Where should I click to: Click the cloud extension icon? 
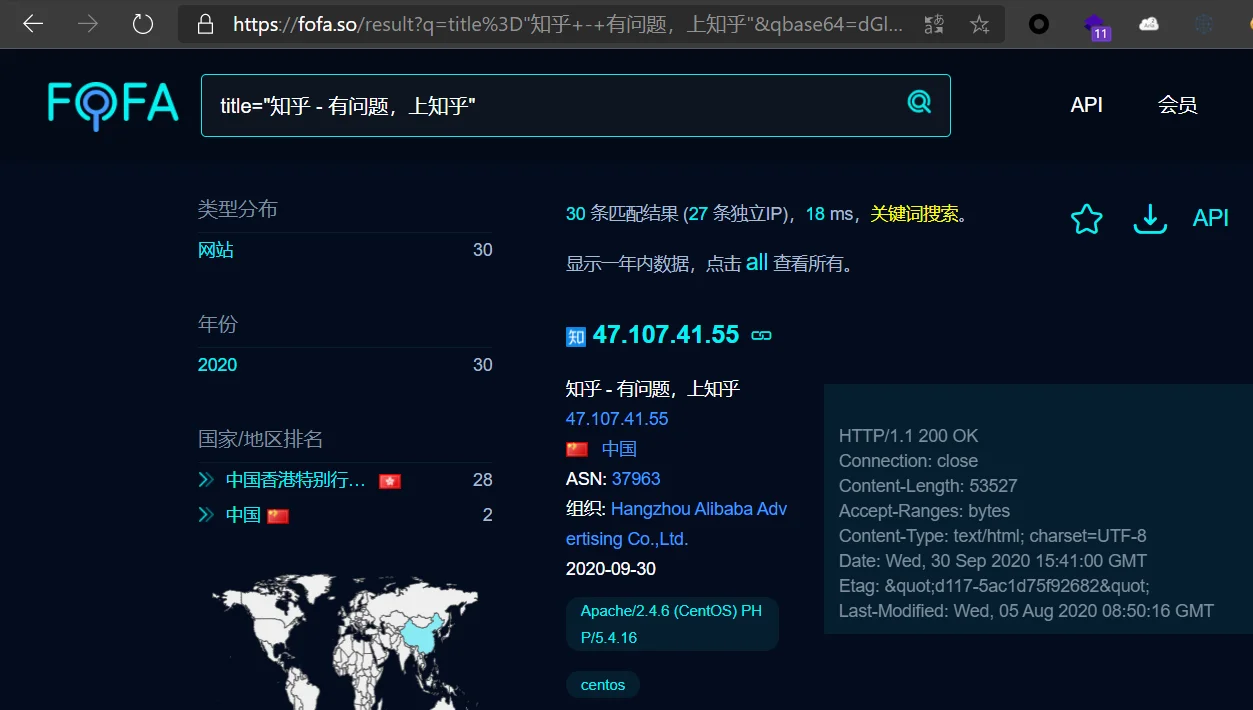1149,24
